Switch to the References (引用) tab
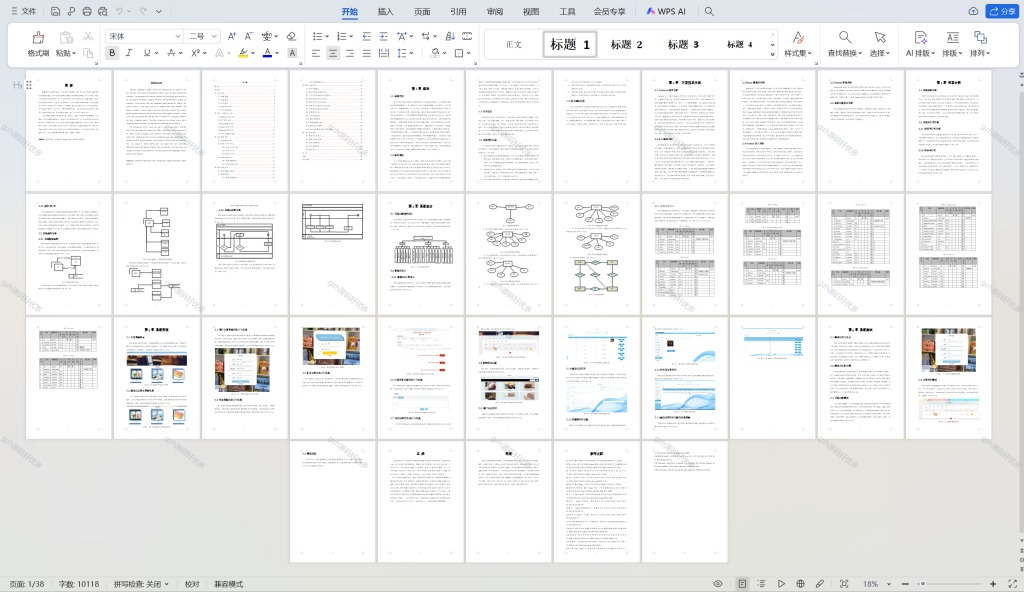Screen dimensions: 1024x592 tap(458, 11)
